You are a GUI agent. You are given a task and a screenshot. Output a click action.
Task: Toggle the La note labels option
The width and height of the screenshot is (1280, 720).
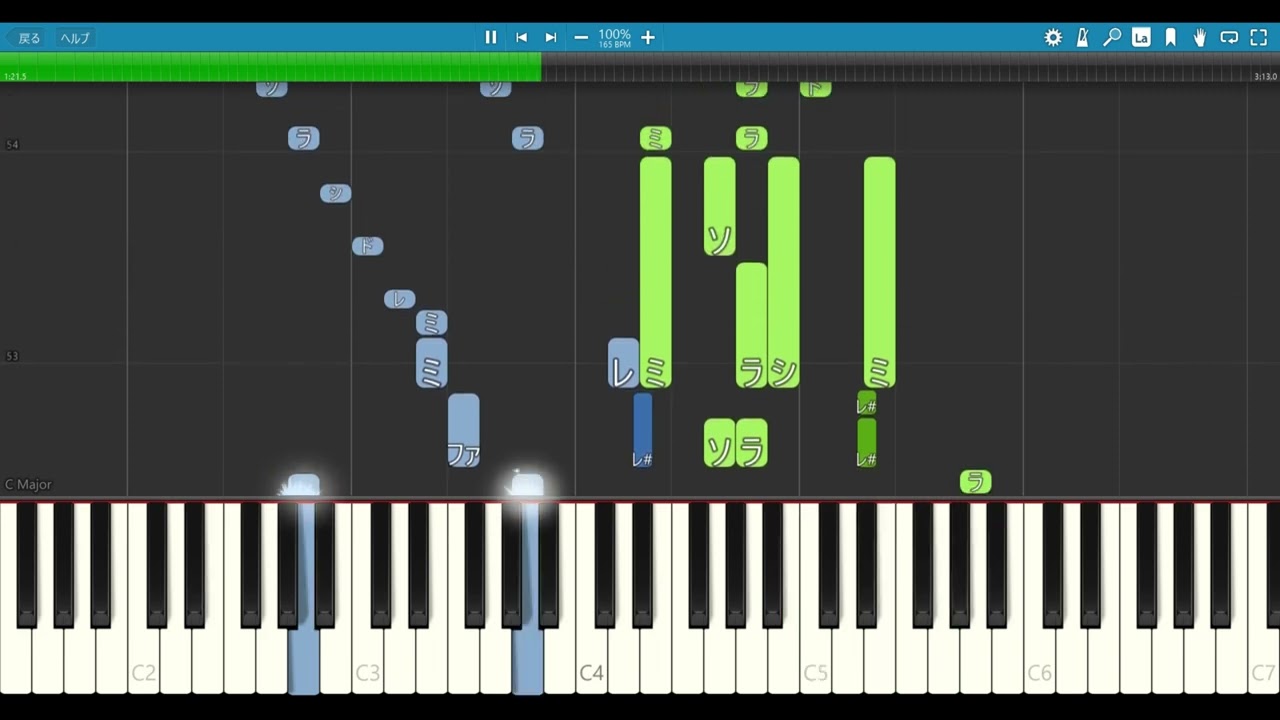point(1141,37)
